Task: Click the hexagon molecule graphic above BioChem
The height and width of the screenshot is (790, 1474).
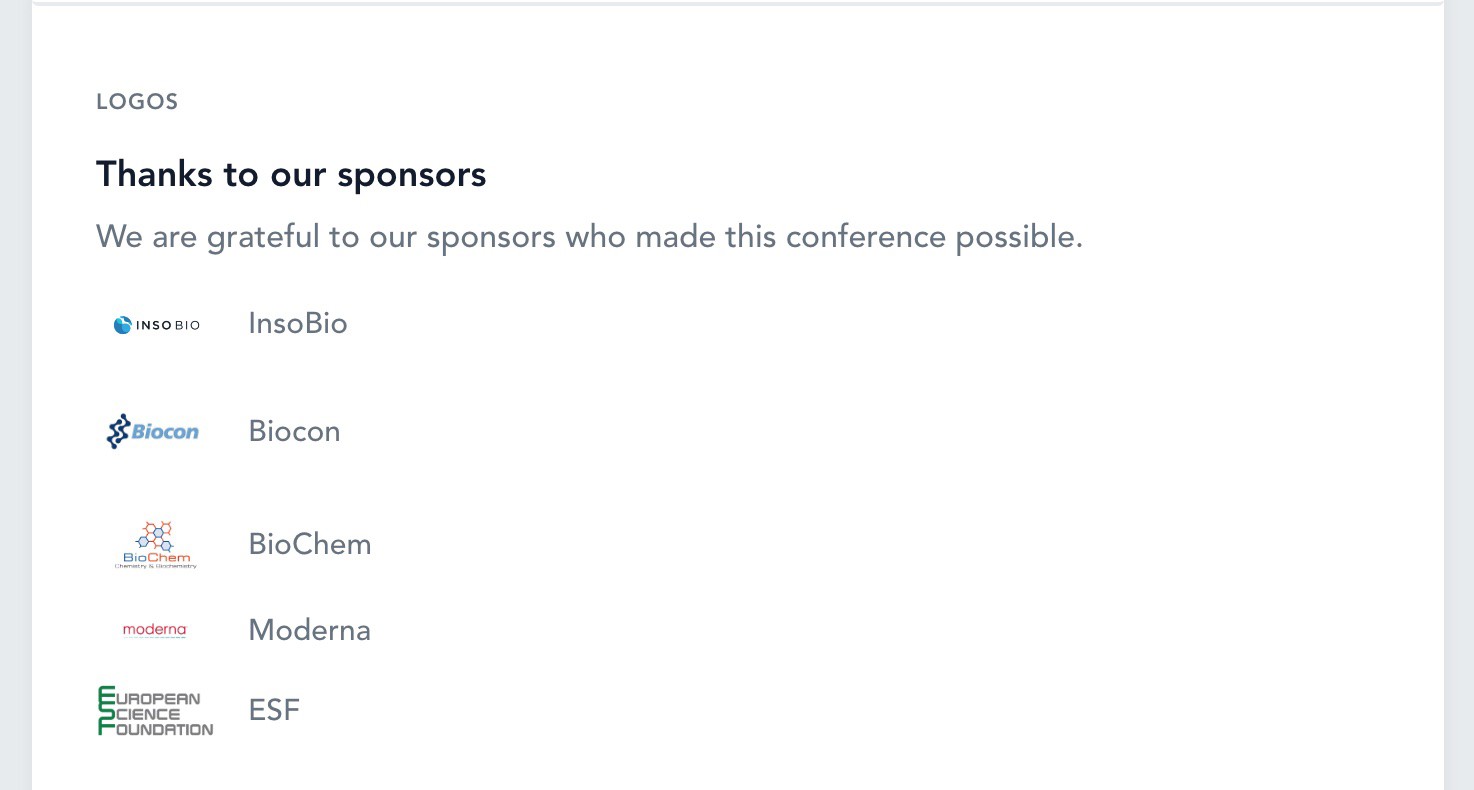Action: [156, 535]
